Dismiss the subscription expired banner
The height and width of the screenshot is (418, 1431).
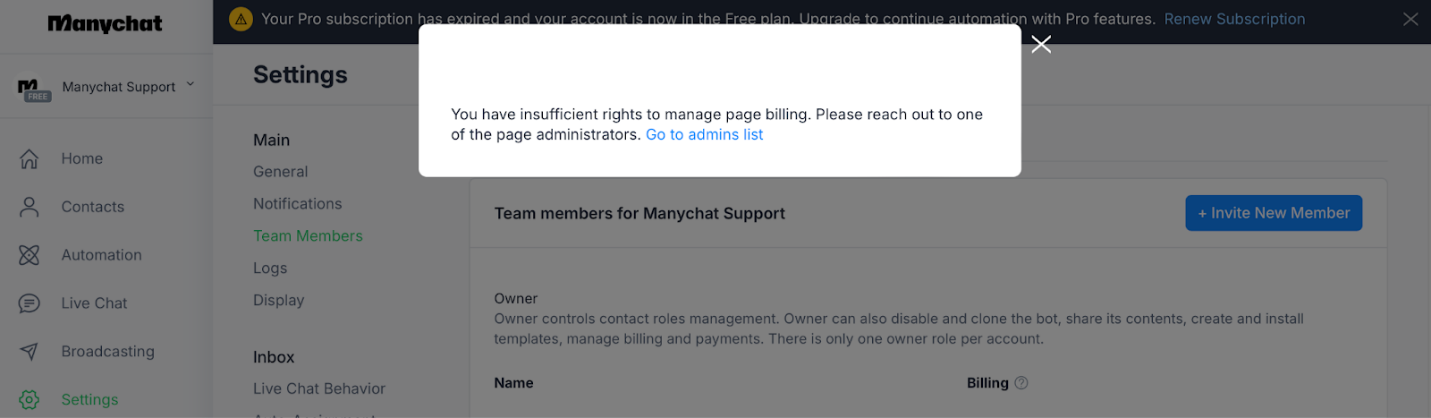[1410, 19]
